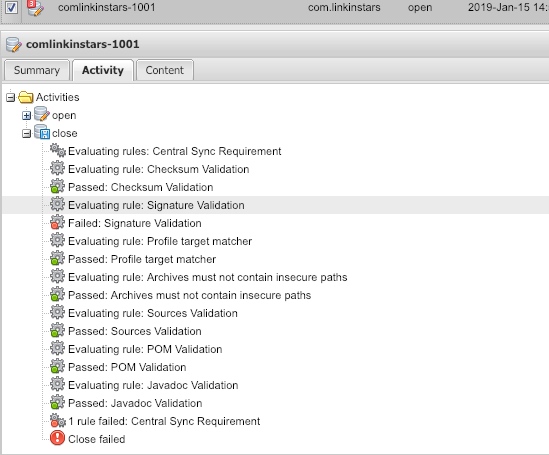Click green gear icon for Passed Profile target matcher
The width and height of the screenshot is (549, 455).
point(57,258)
